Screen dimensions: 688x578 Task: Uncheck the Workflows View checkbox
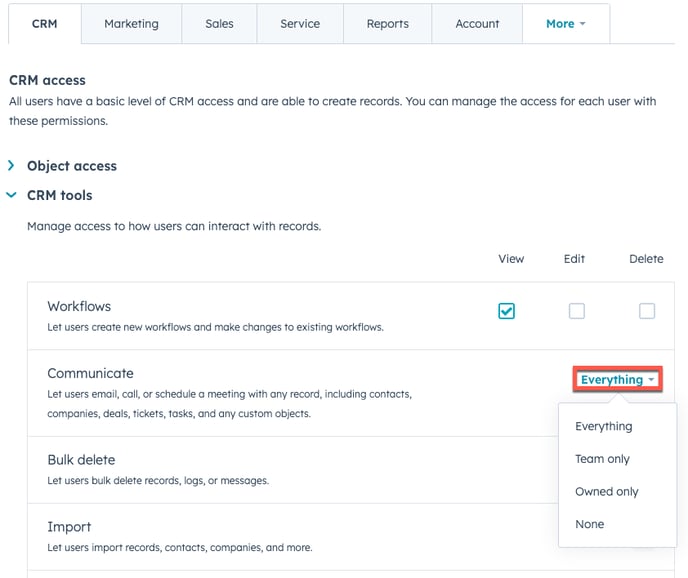506,311
